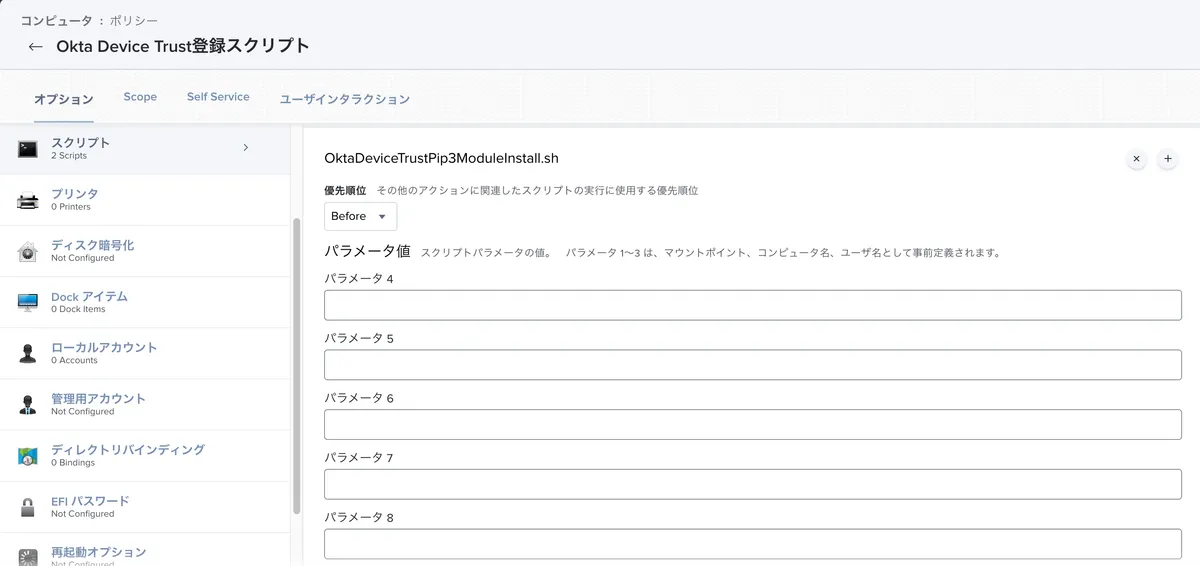Click the パラメータ 6 input field

click(x=753, y=425)
